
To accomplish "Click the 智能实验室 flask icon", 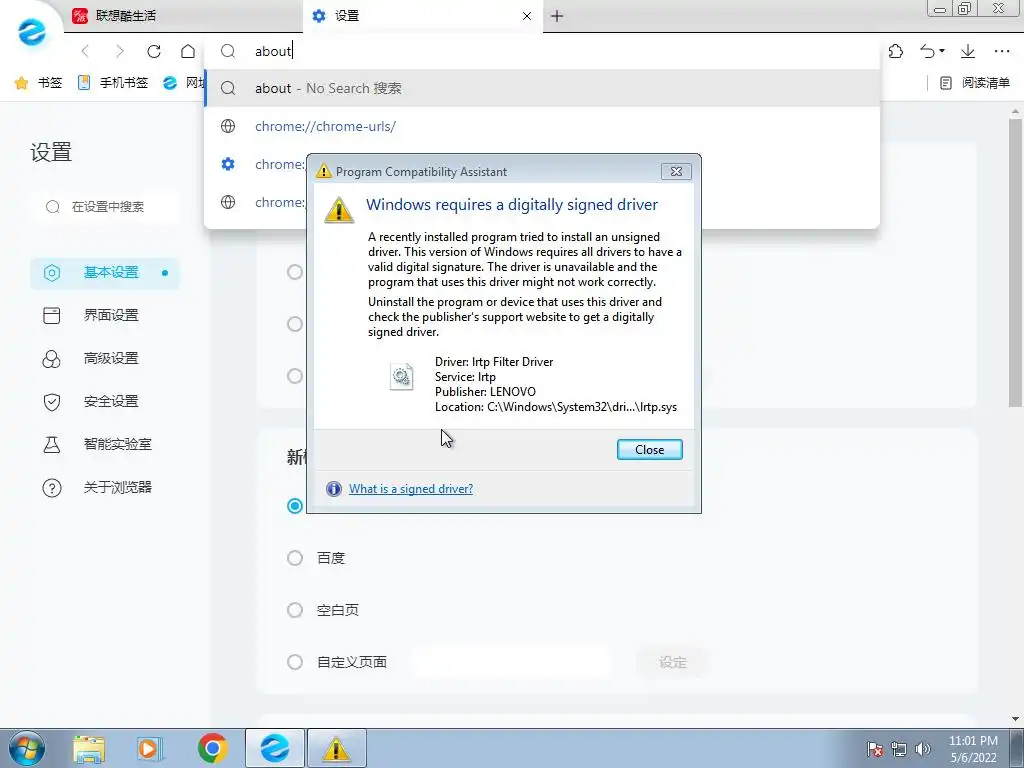I will pyautogui.click(x=52, y=445).
